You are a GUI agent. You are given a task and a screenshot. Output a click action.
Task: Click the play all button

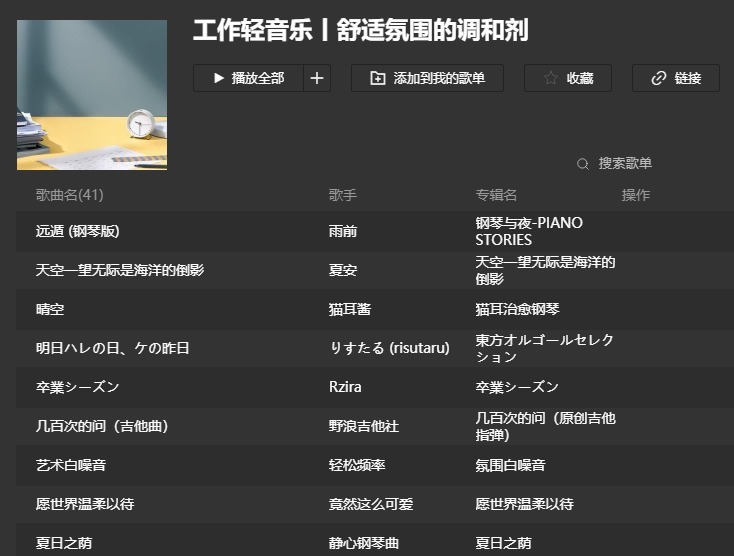click(248, 78)
